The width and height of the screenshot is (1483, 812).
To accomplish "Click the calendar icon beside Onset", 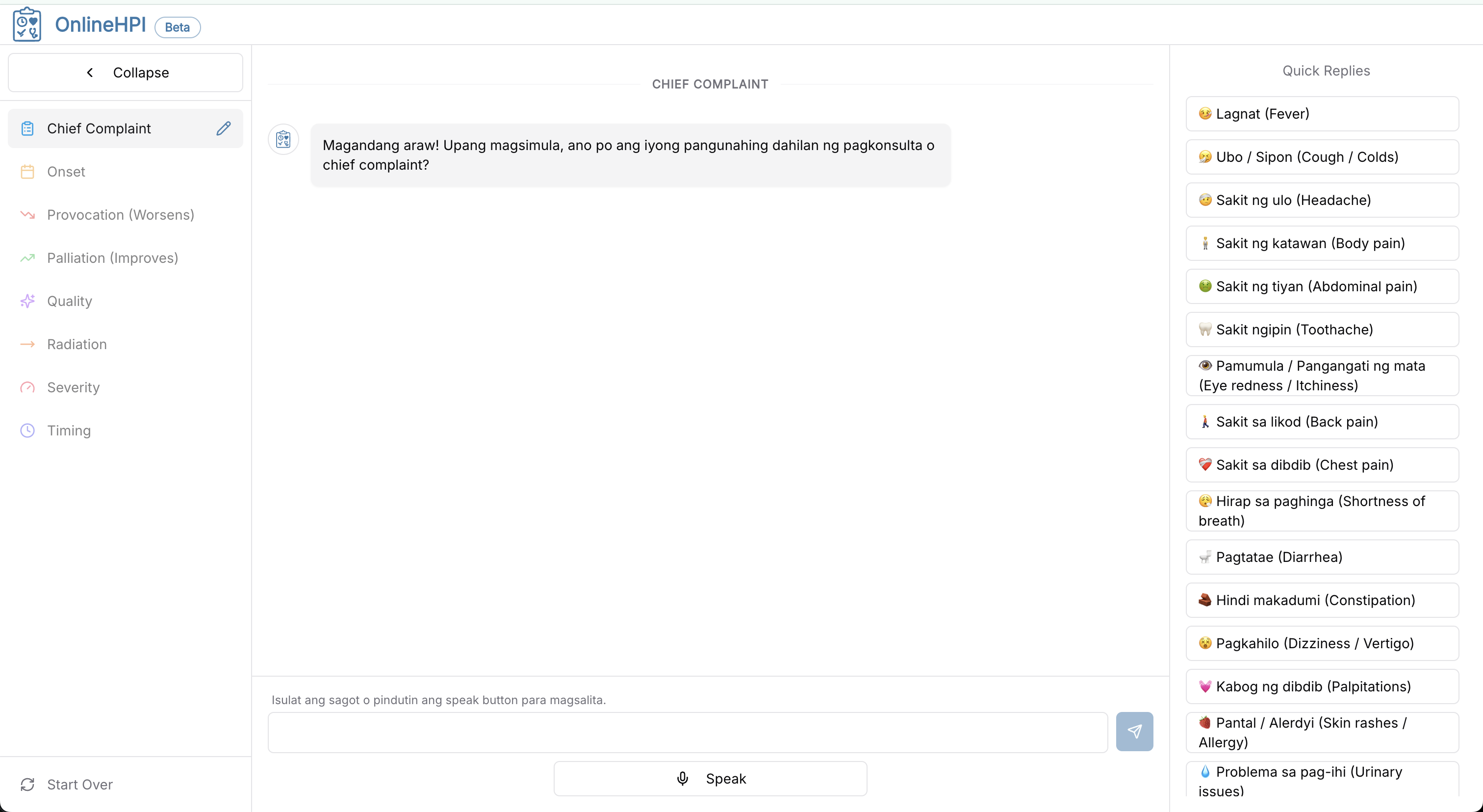I will [x=27, y=171].
